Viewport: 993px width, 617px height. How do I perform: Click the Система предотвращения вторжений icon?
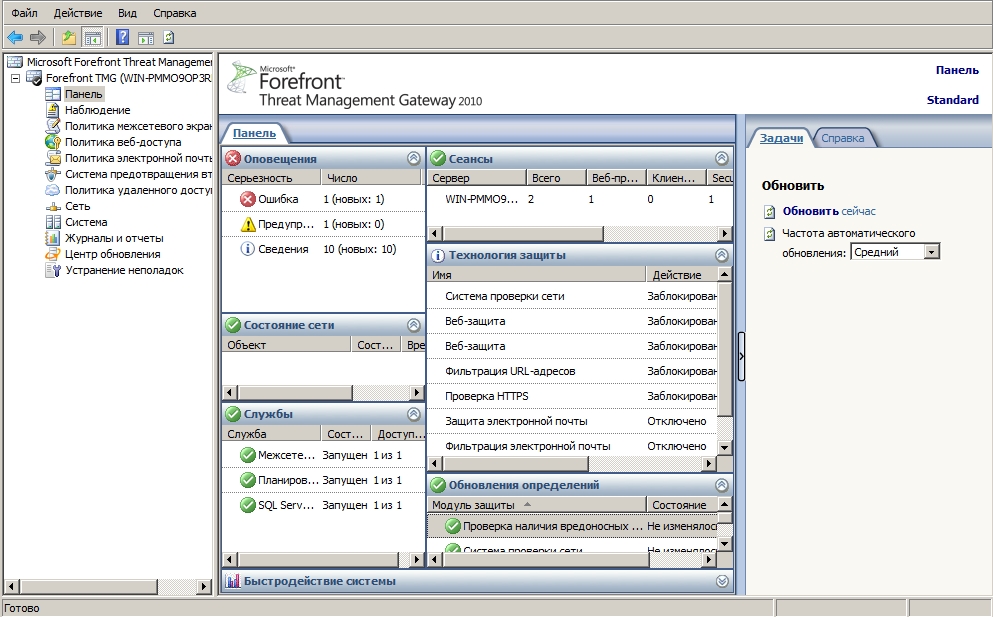click(53, 174)
